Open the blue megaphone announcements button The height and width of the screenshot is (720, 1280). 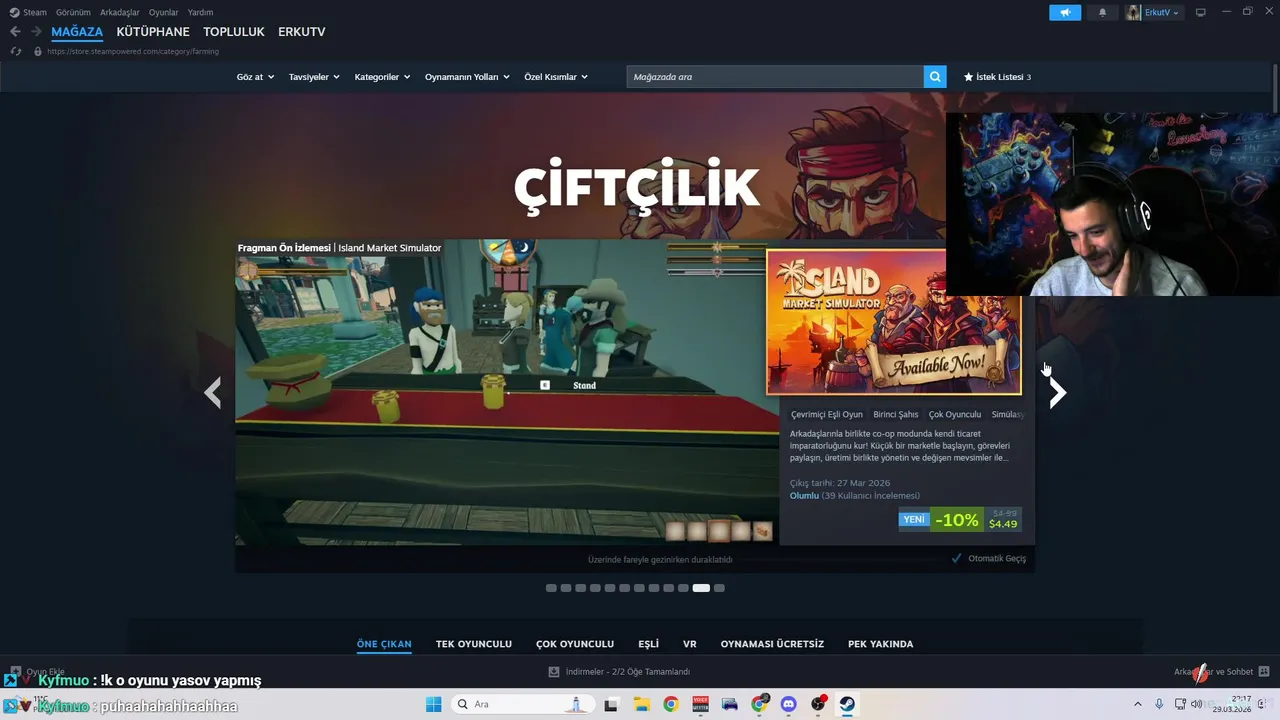click(1065, 12)
